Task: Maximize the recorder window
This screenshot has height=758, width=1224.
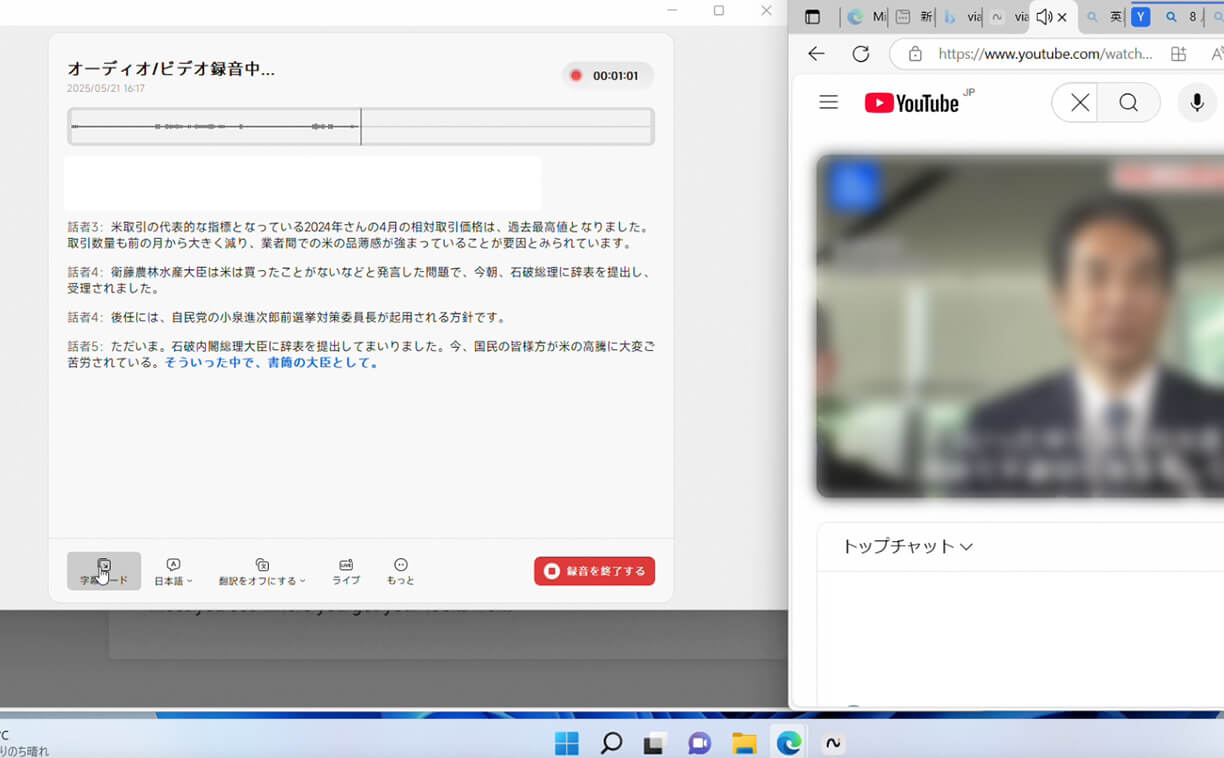Action: 719,10
